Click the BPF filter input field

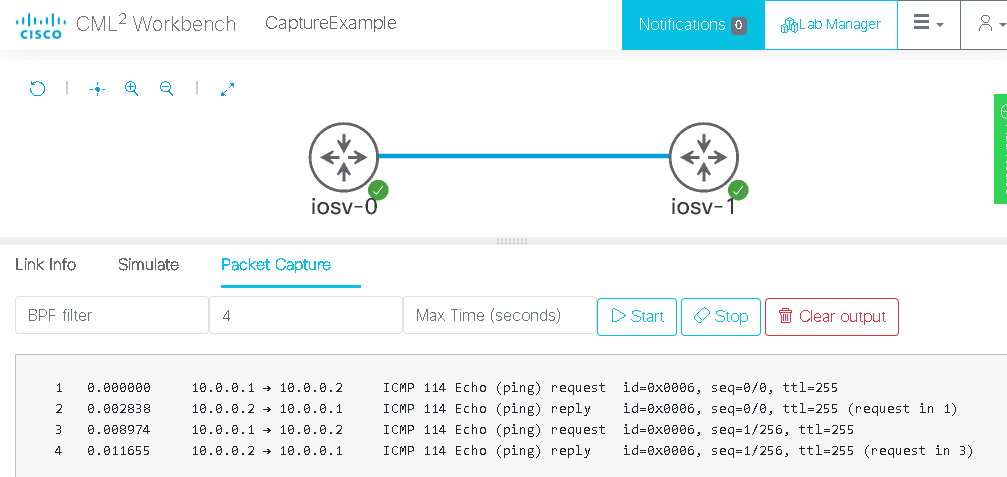point(112,315)
